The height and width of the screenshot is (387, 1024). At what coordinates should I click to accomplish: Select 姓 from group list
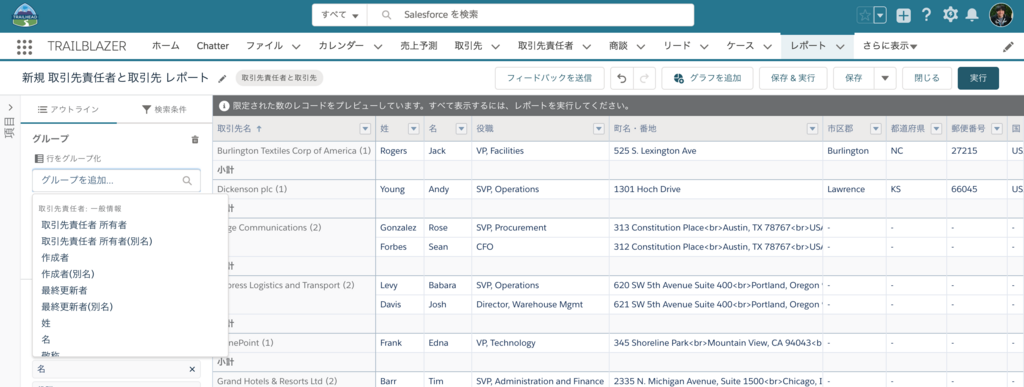tap(46, 323)
